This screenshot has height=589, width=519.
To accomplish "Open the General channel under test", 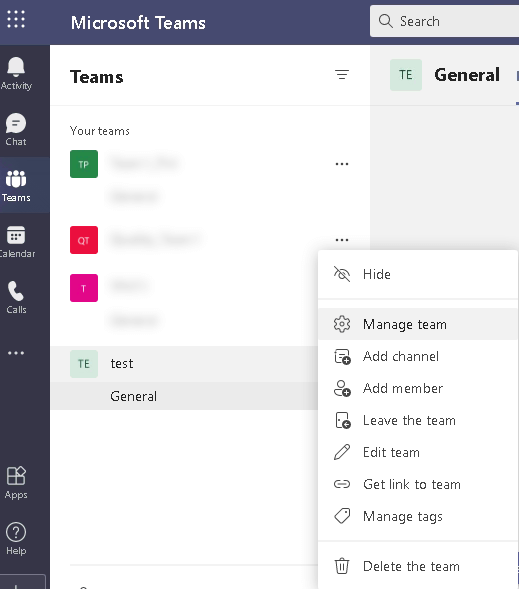I will (x=184, y=396).
